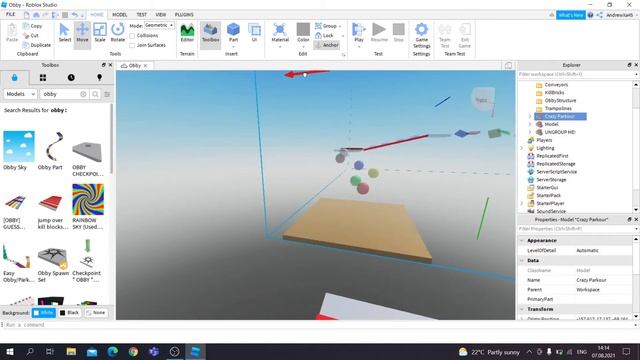Copy the selected object
The height and width of the screenshot is (360, 640).
point(33,26)
